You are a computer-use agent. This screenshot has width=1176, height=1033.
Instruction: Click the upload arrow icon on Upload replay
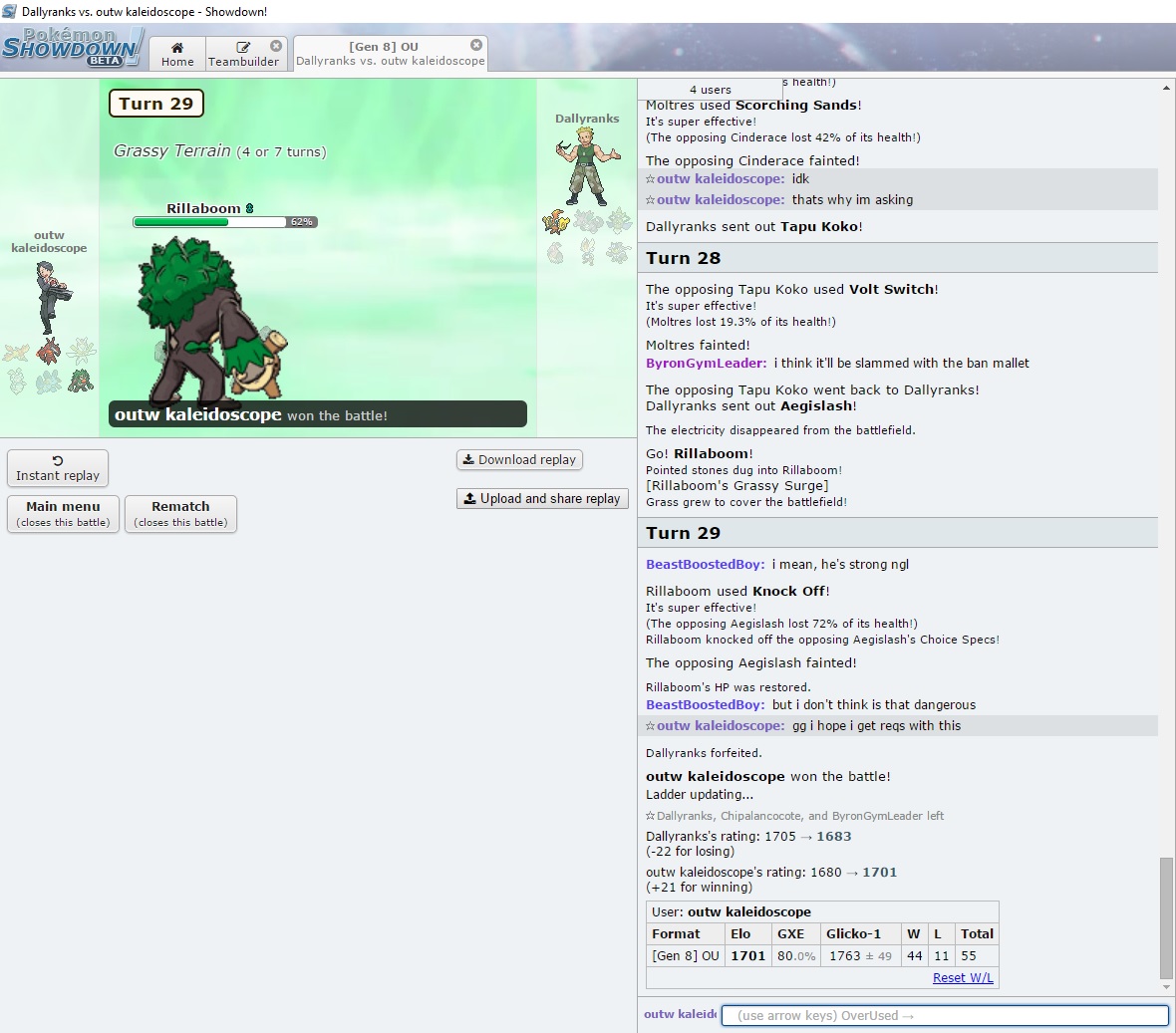470,498
